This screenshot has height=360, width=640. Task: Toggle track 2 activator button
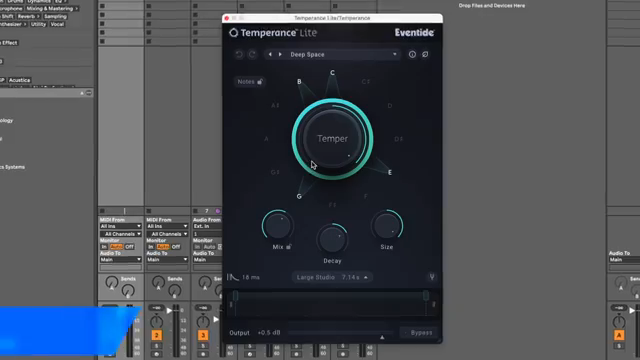[156, 335]
